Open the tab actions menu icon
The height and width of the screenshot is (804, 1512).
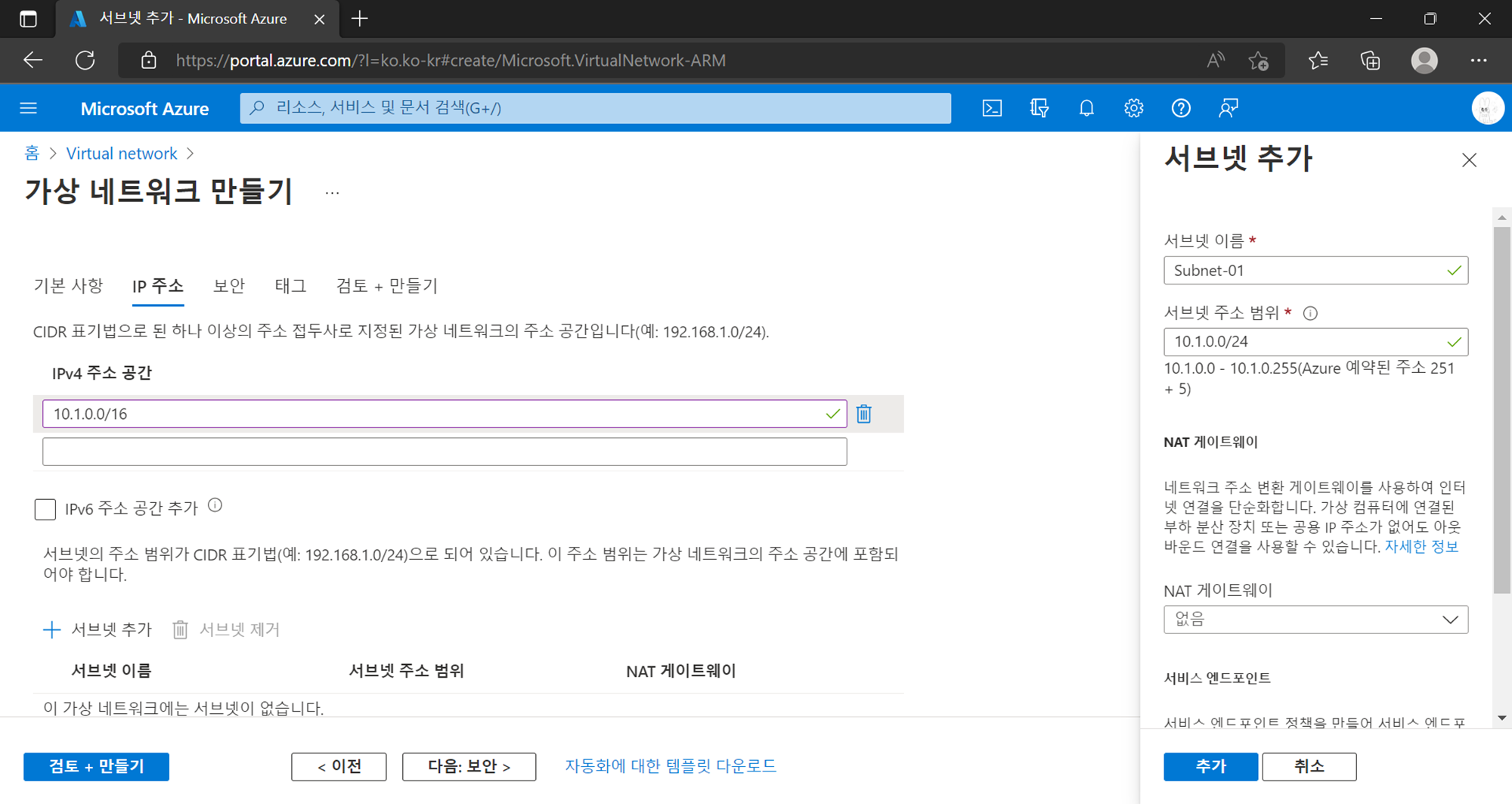pos(28,19)
